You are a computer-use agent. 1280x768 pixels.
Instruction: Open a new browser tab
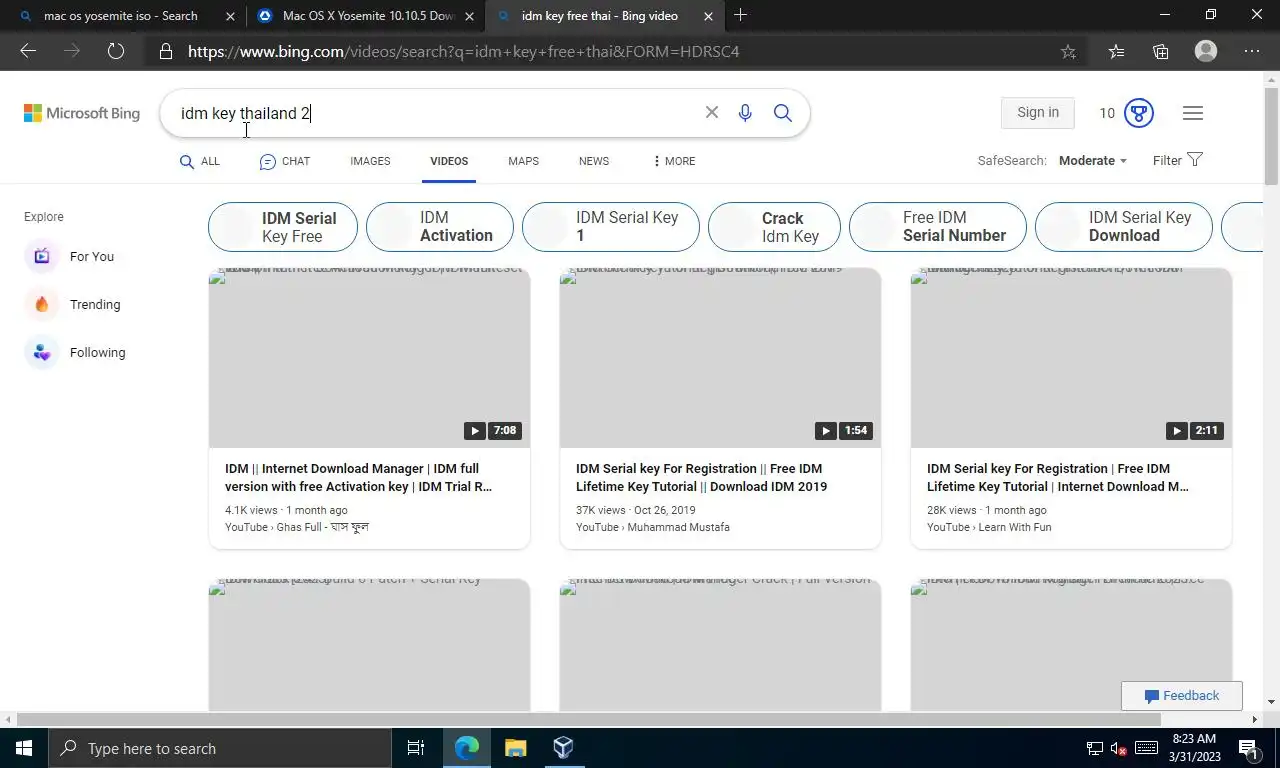pyautogui.click(x=740, y=15)
